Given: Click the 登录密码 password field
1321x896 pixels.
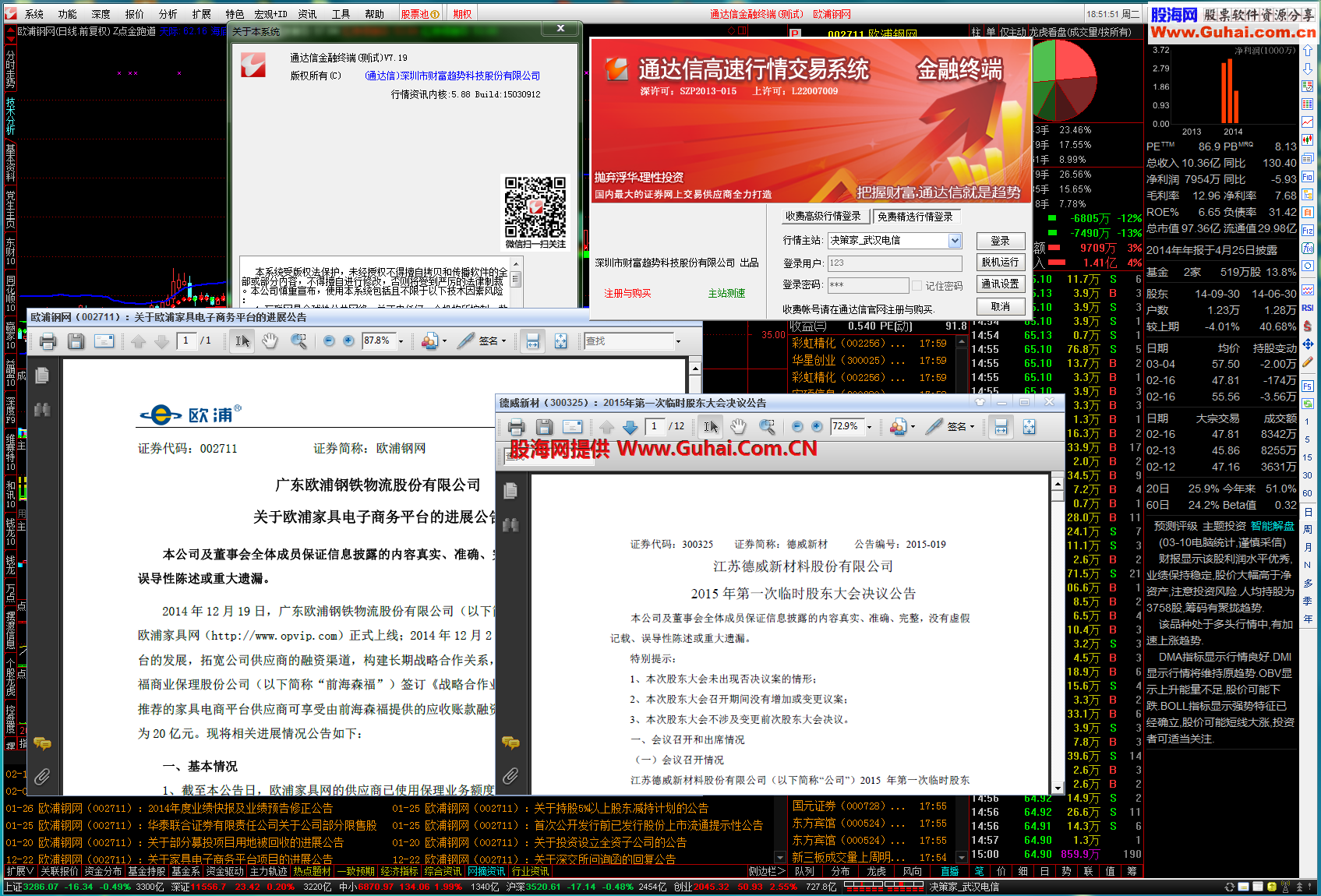Looking at the screenshot, I should (867, 285).
